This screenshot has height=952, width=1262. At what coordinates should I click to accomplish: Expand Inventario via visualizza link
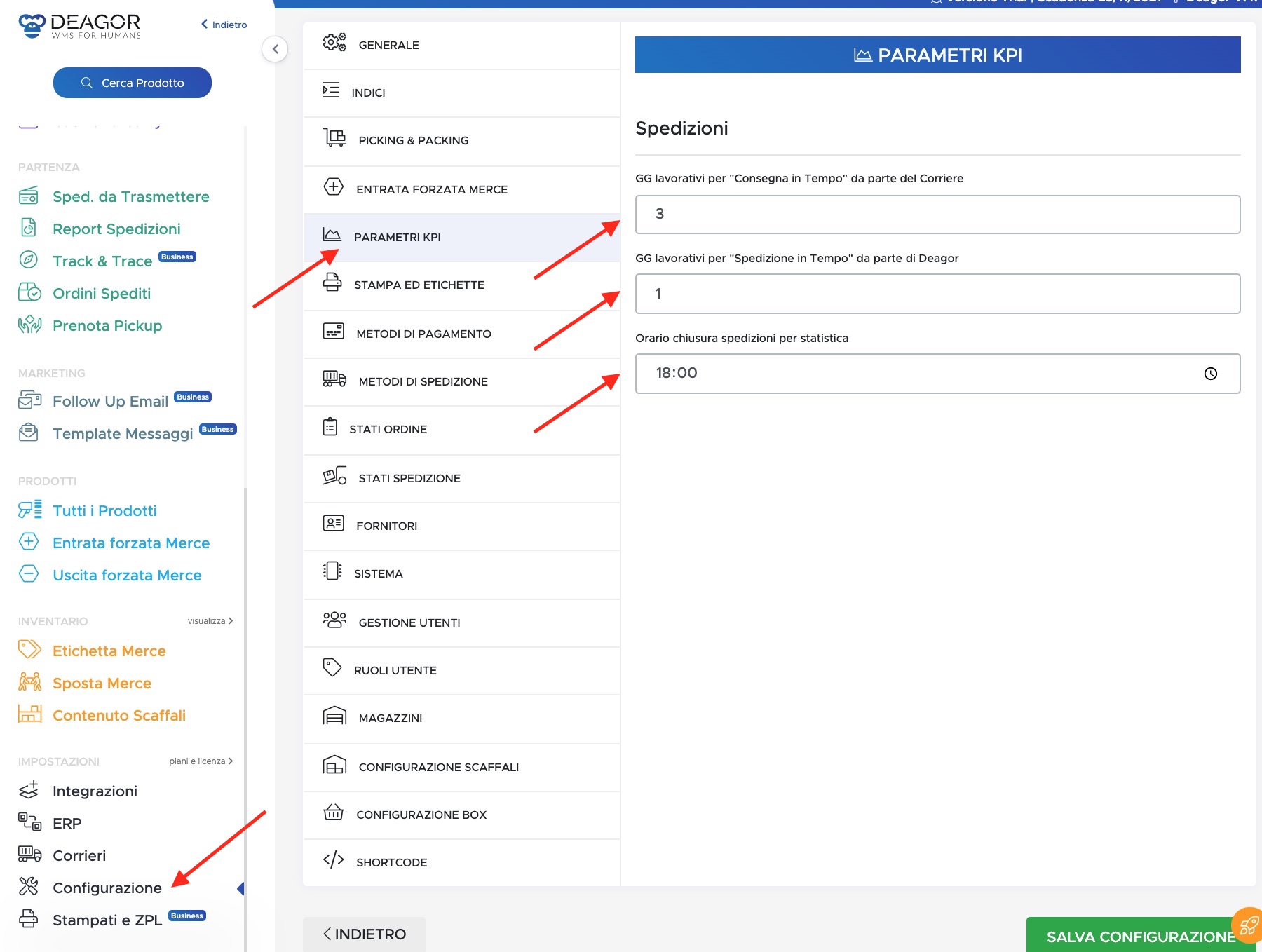(x=210, y=621)
